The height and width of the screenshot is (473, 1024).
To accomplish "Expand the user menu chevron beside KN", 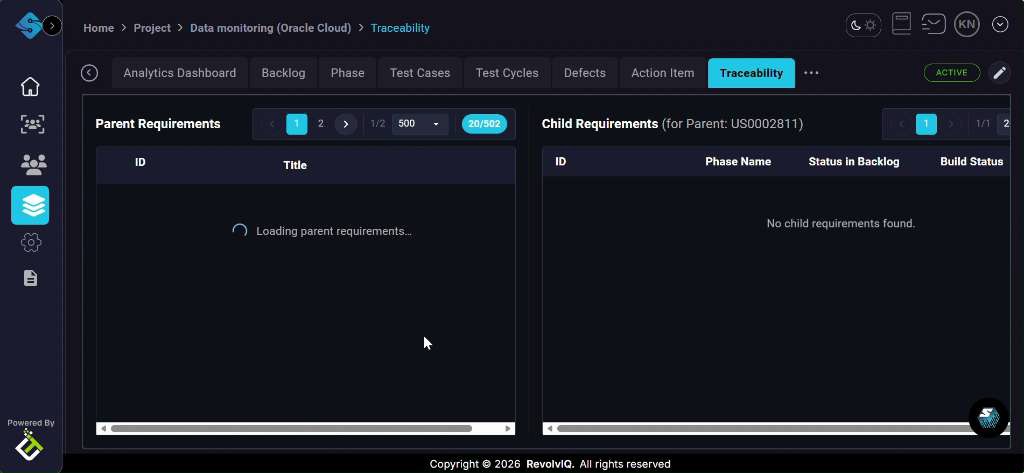I will click(x=999, y=25).
